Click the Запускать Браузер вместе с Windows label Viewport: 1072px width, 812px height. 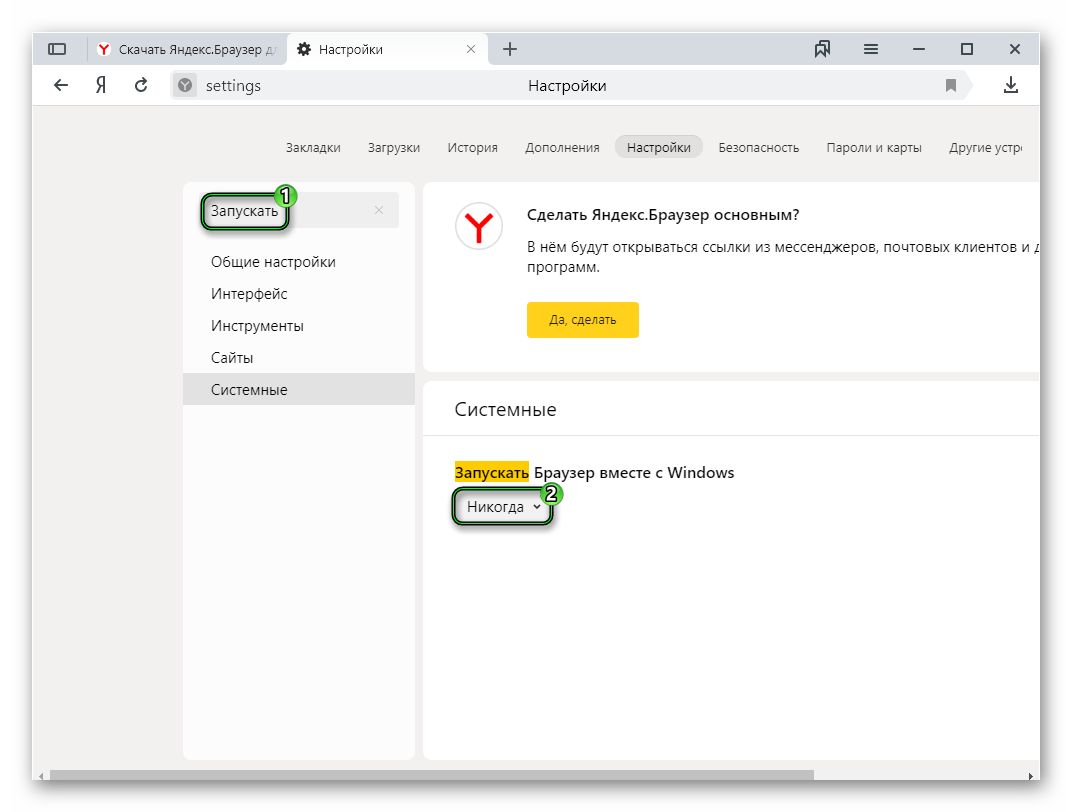coord(594,473)
